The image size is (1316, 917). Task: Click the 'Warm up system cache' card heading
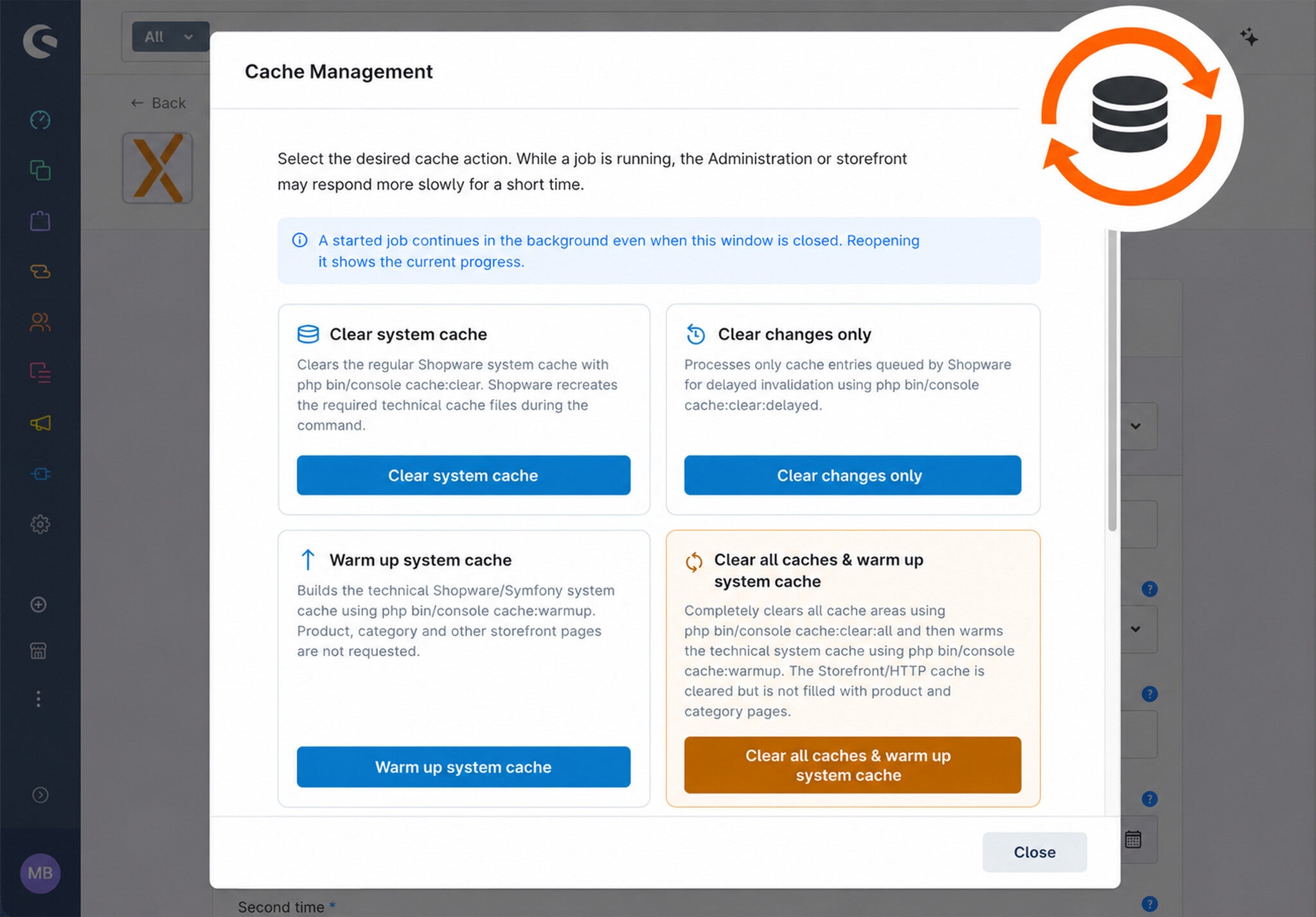(x=420, y=560)
